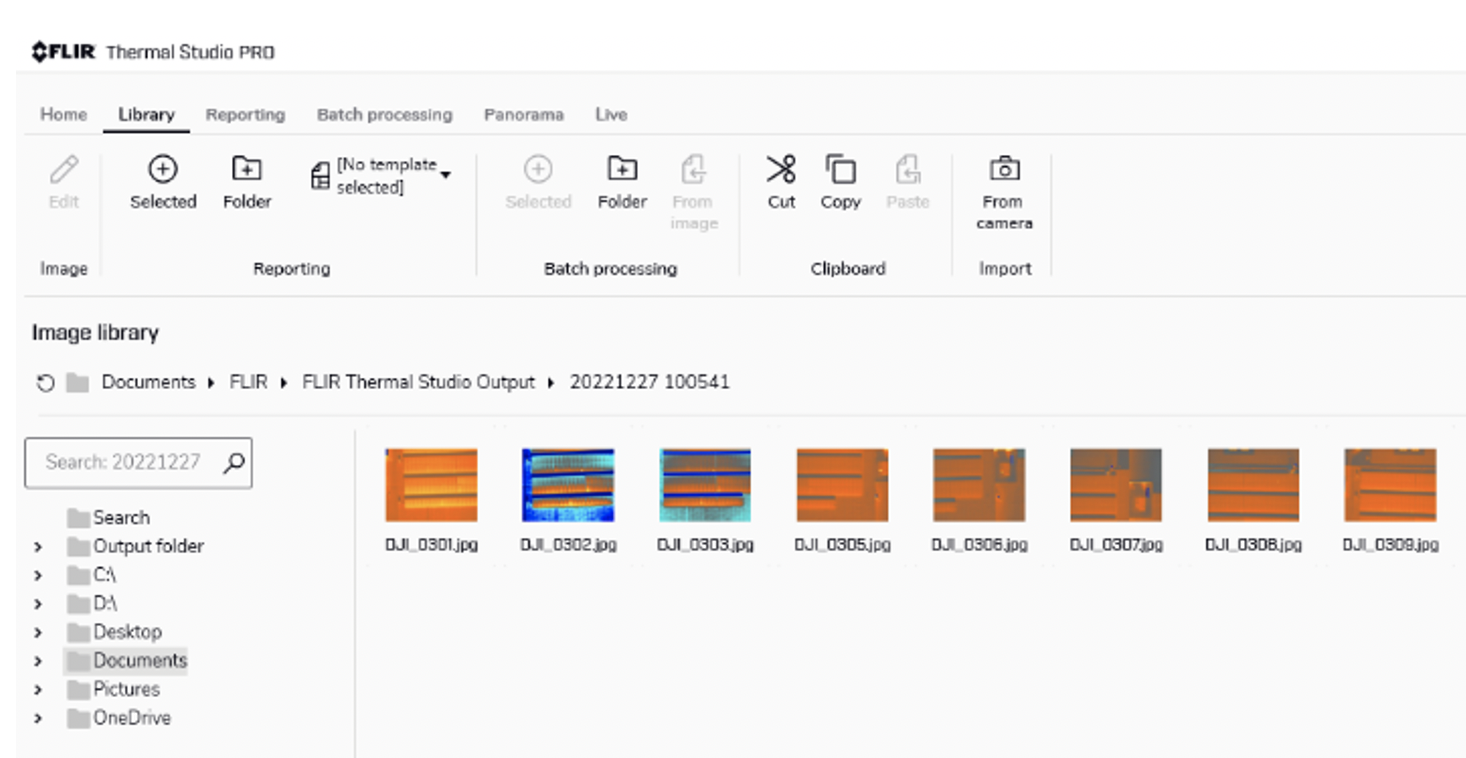Select the Pictures folder in tree
Viewport: 1466px width, 758px height.
[126, 689]
